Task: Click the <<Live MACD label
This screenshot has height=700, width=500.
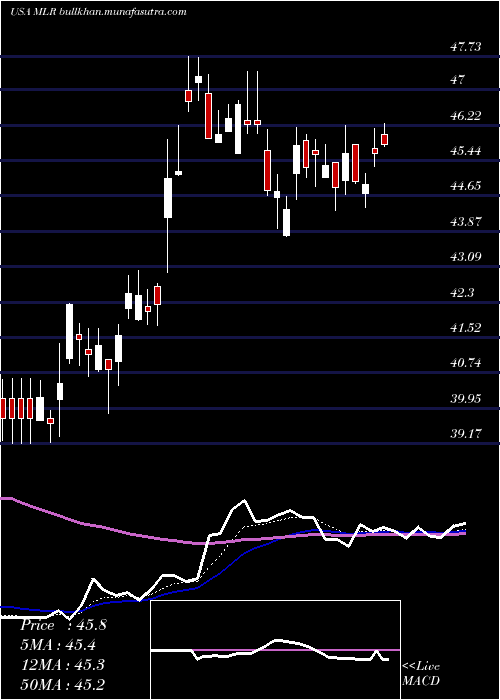Action: coord(421,674)
